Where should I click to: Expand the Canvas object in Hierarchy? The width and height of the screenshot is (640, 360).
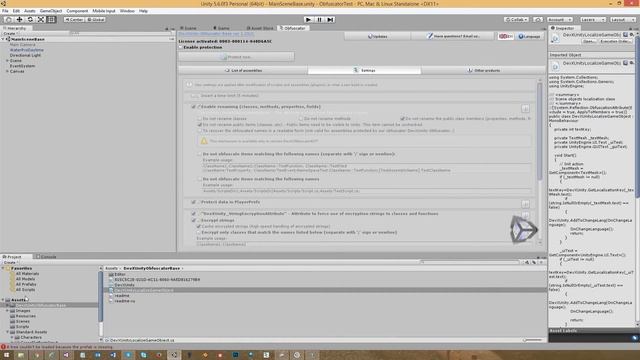[x=7, y=71]
